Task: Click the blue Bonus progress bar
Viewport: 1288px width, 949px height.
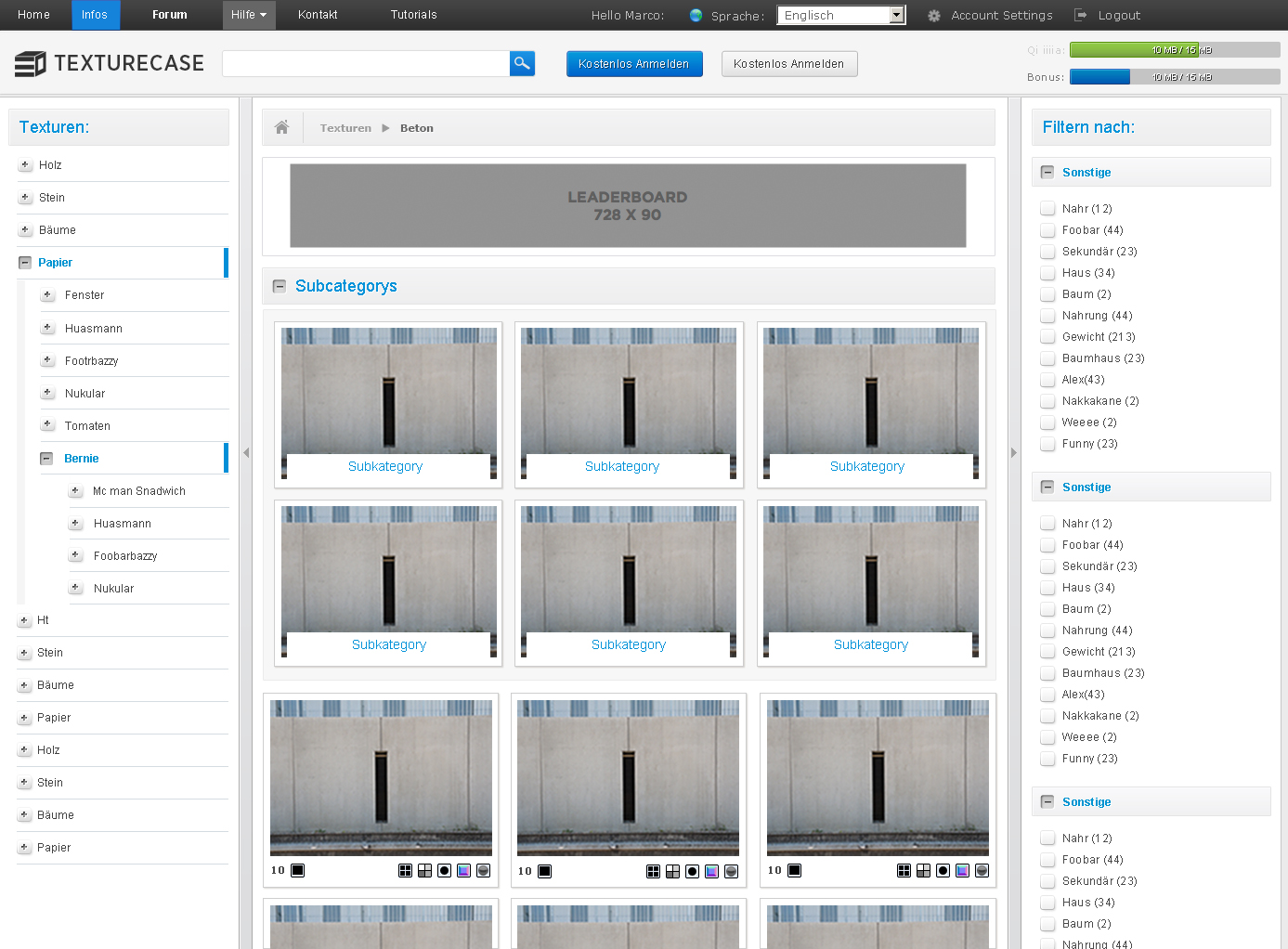Action: pos(1175,77)
